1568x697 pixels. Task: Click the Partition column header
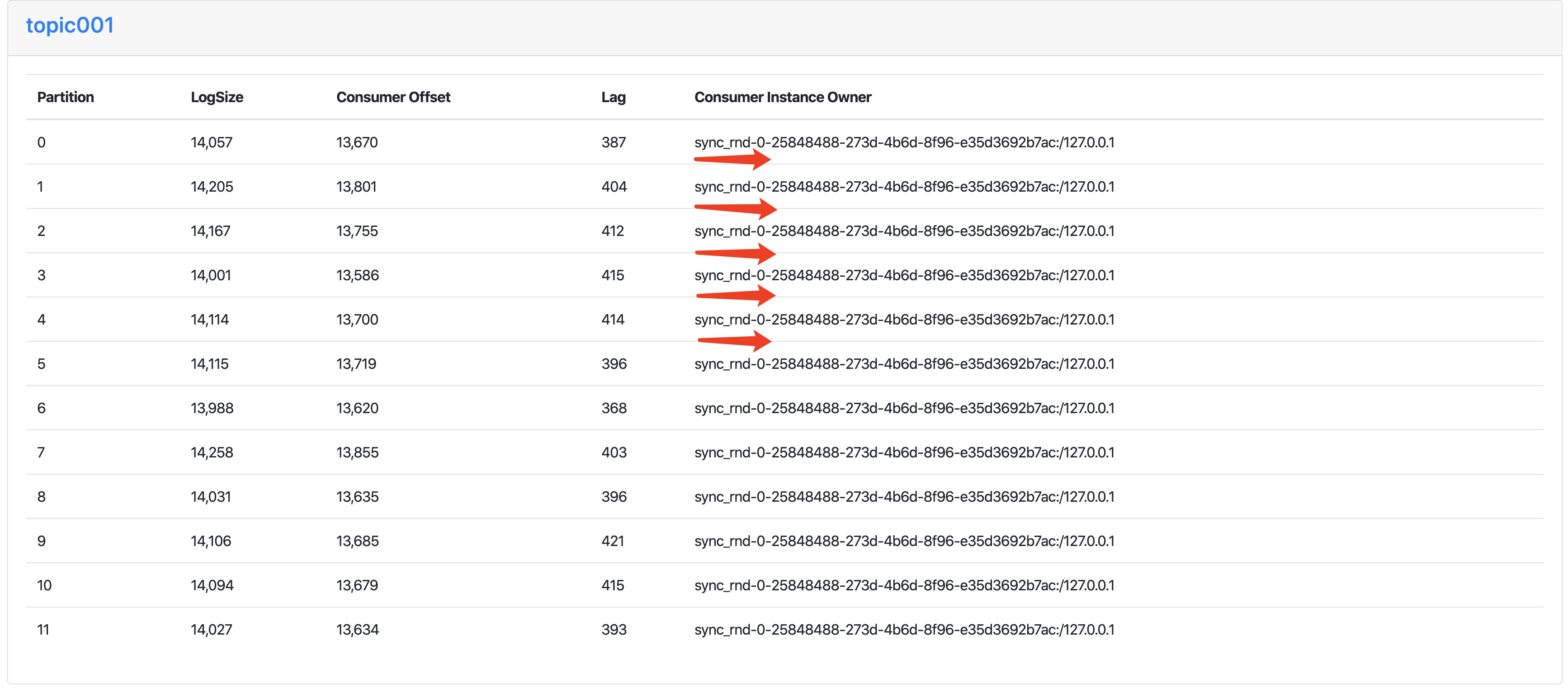pyautogui.click(x=65, y=97)
